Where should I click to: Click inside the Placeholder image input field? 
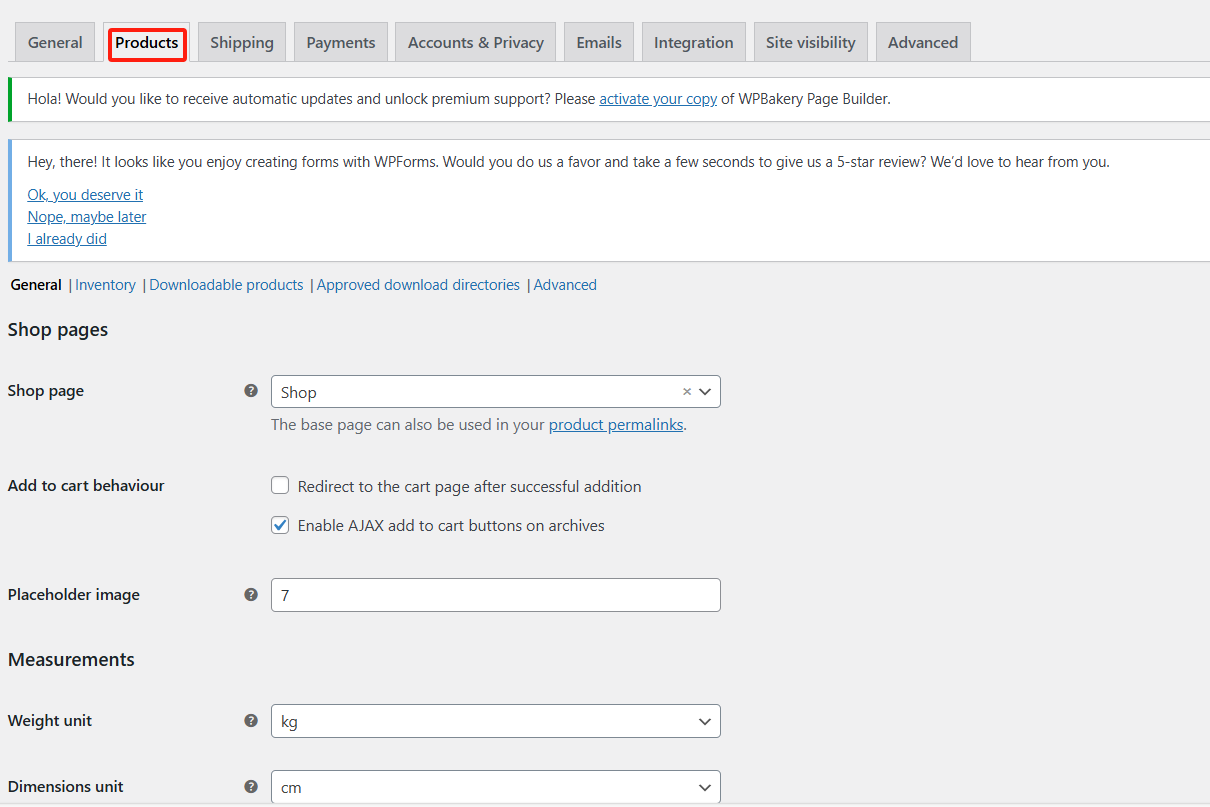(495, 594)
